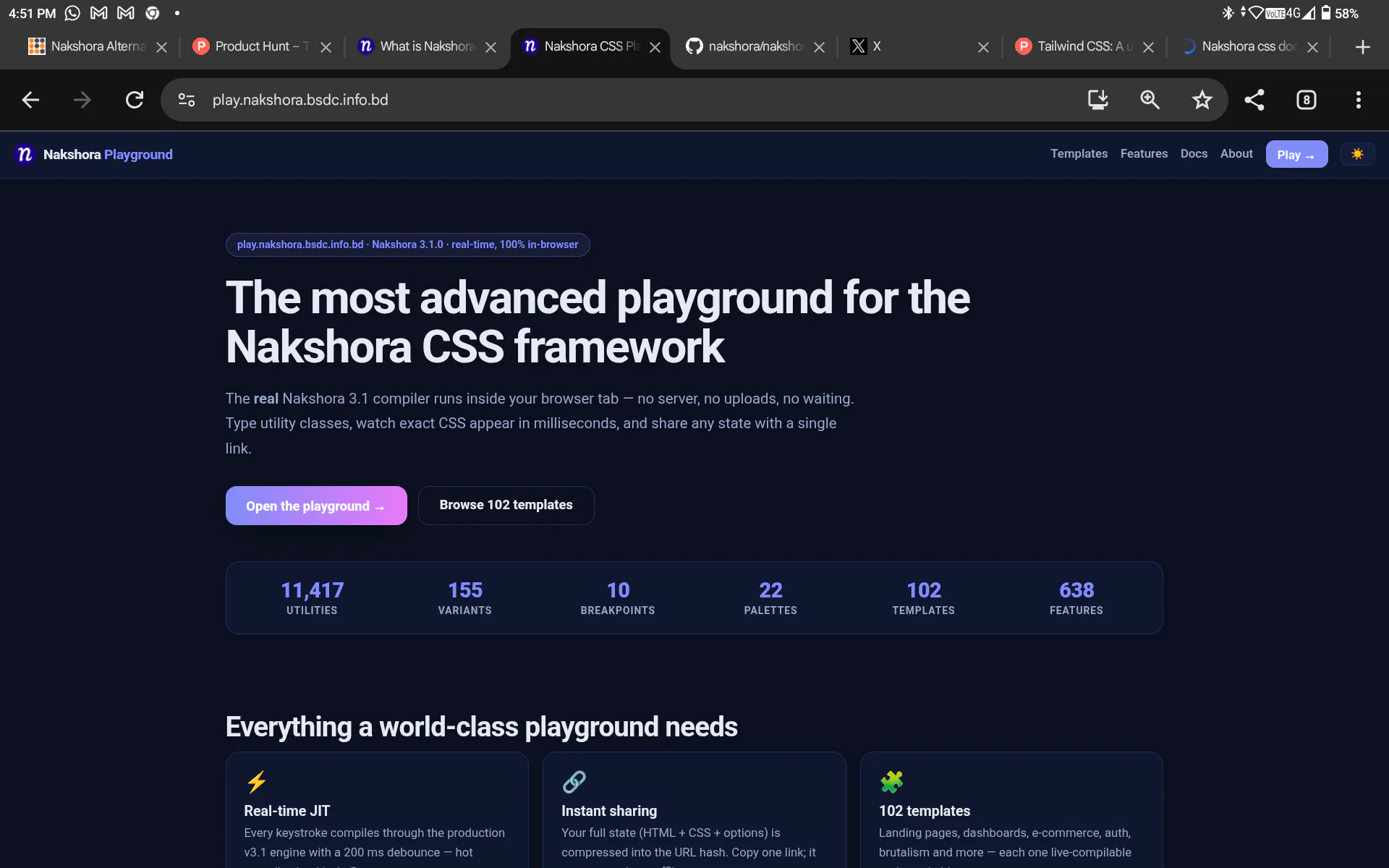The width and height of the screenshot is (1389, 868).
Task: Open About in the site navbar
Action: (x=1236, y=153)
